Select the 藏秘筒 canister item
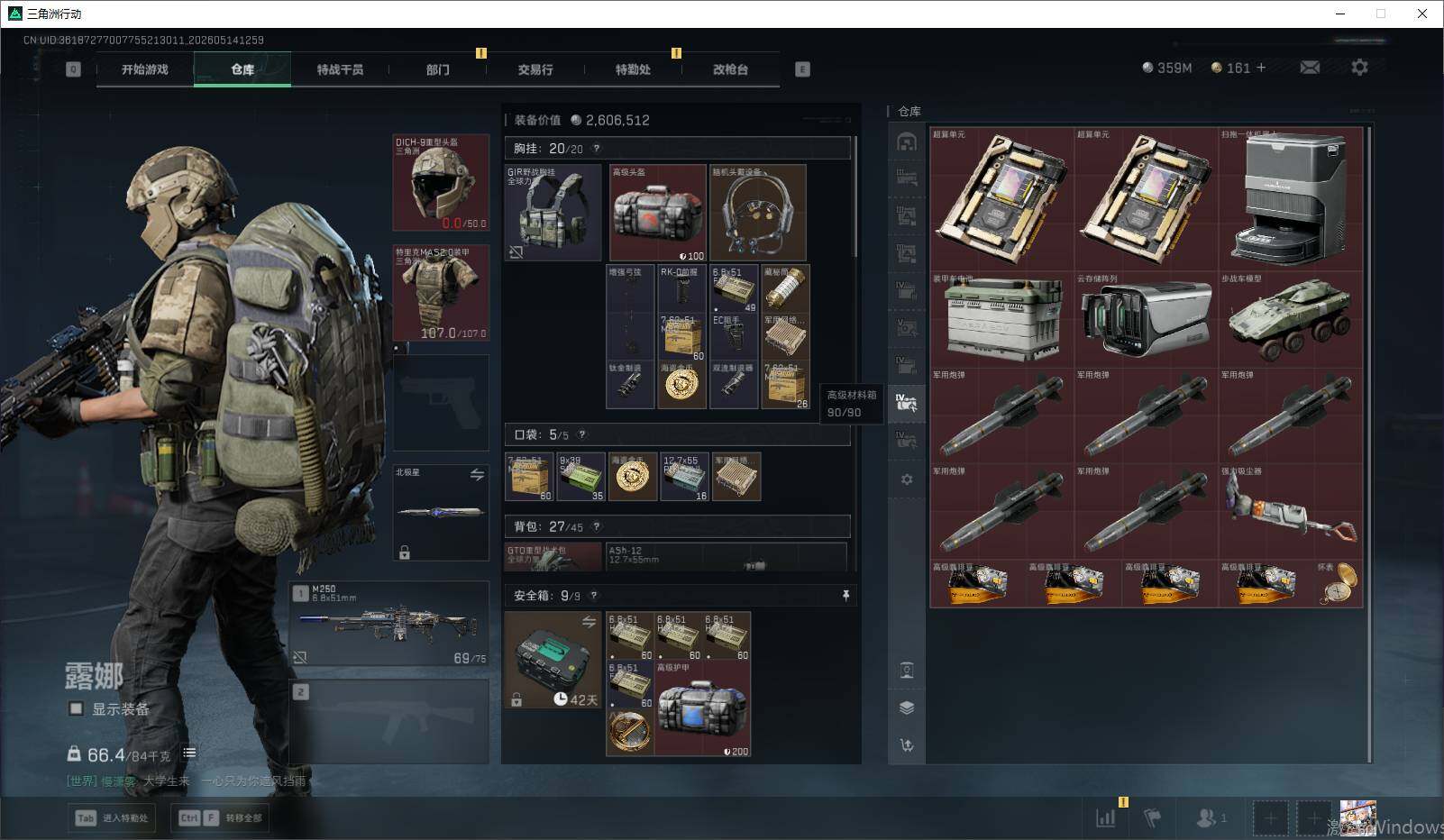The height and width of the screenshot is (840, 1444). click(x=786, y=288)
